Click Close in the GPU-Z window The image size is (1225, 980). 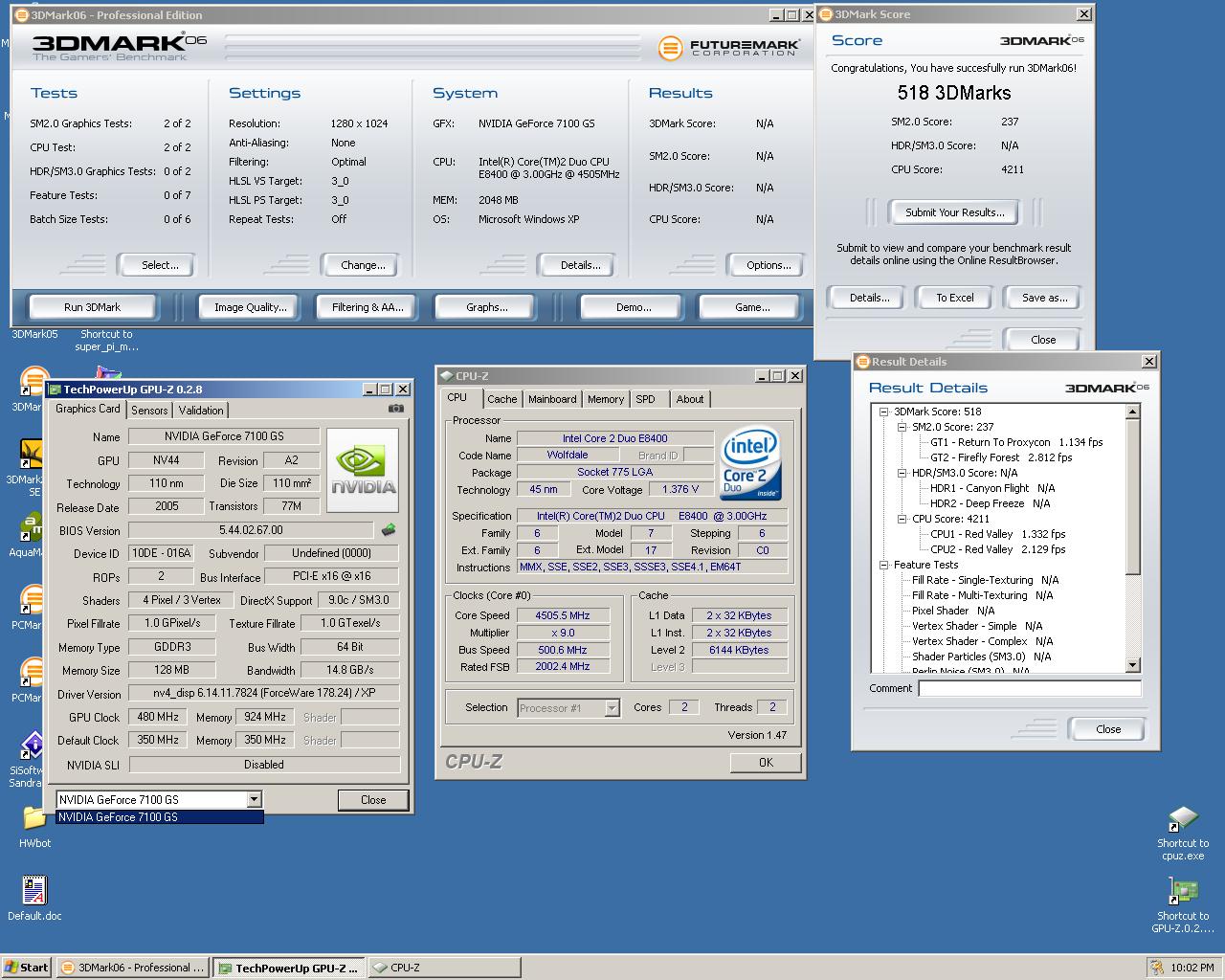373,800
